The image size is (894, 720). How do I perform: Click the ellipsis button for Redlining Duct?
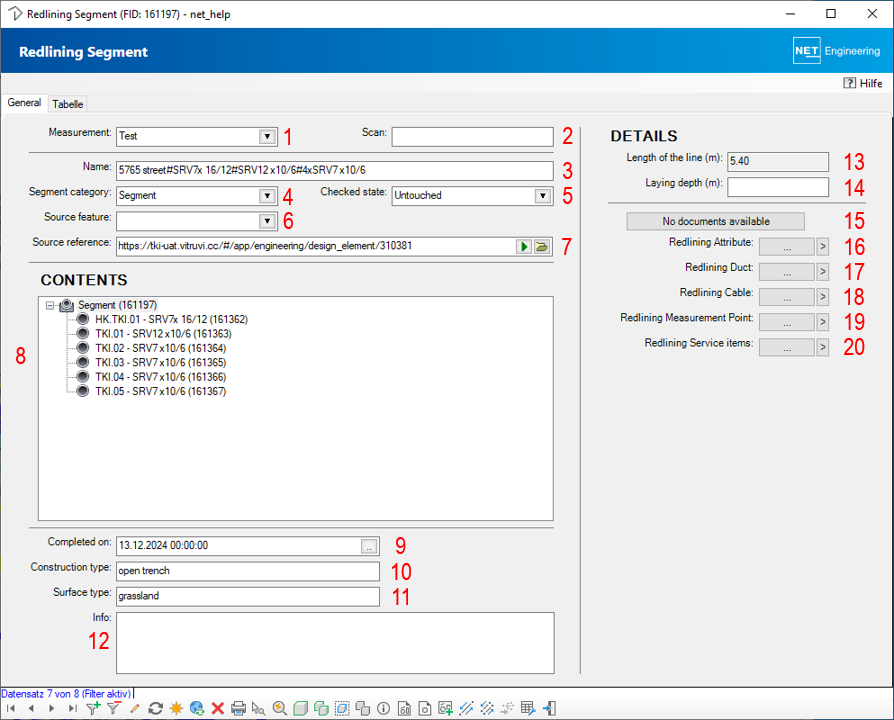click(786, 272)
